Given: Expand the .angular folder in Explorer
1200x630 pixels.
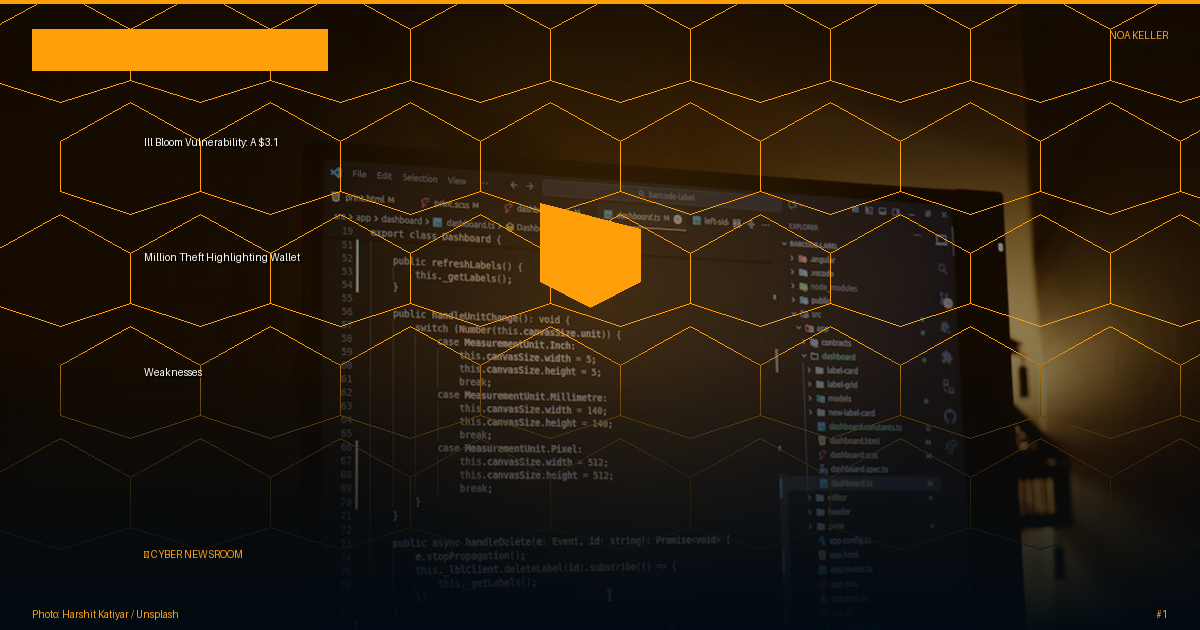Looking at the screenshot, I should click(815, 260).
